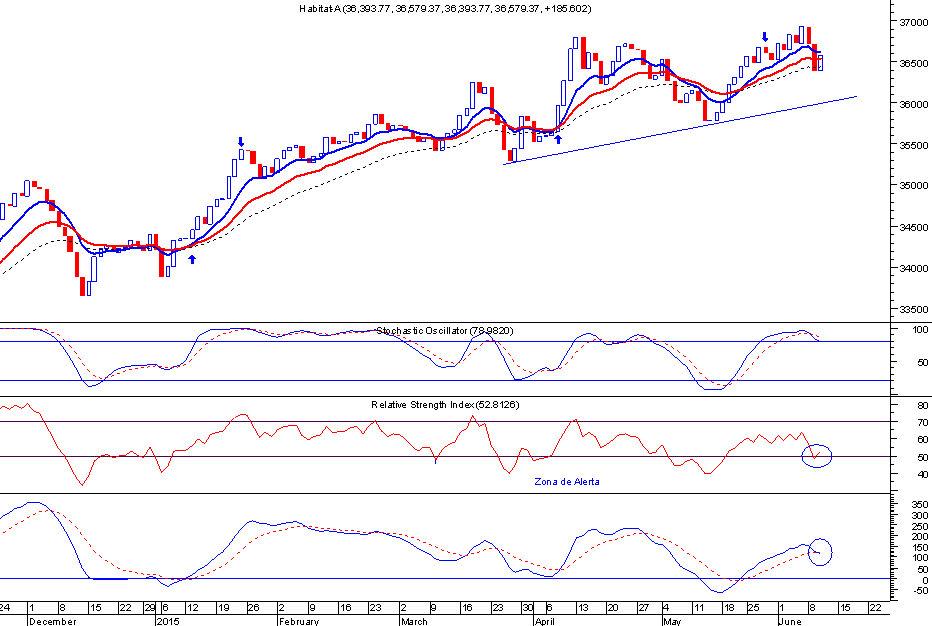This screenshot has height=626, width=932.
Task: Select the blue ascending trendline on price chart
Action: pyautogui.click(x=680, y=130)
